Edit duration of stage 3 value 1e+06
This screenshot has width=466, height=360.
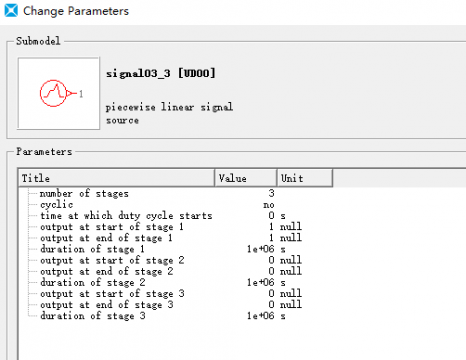[x=261, y=316]
